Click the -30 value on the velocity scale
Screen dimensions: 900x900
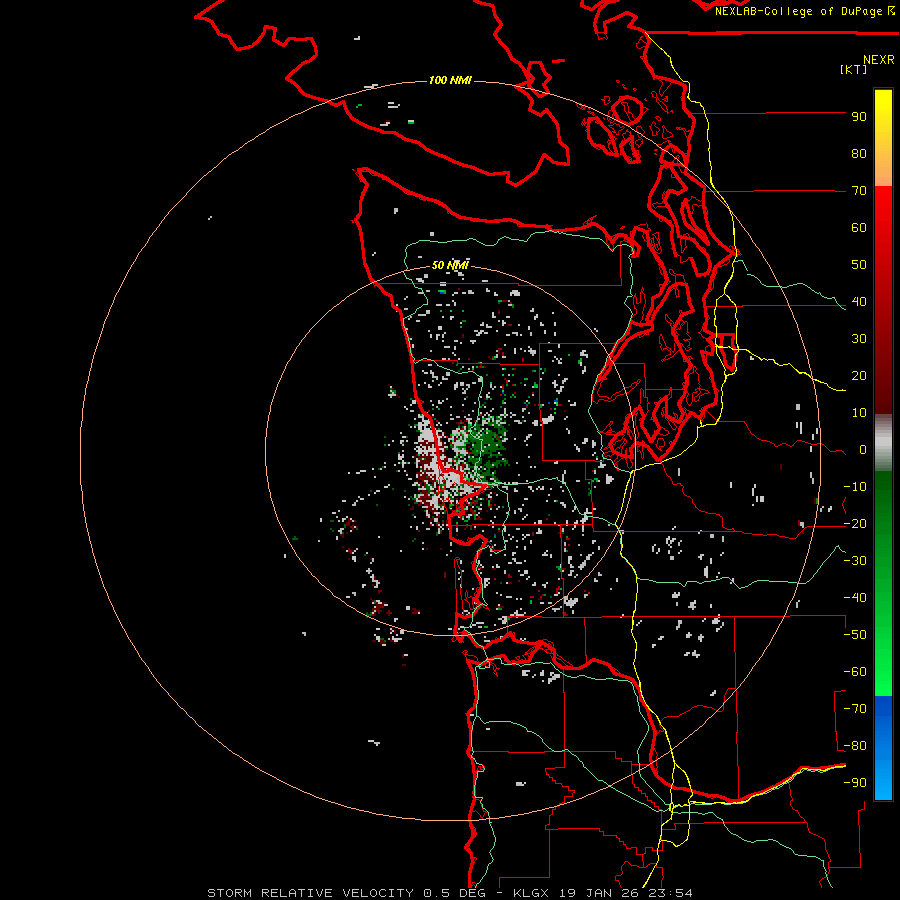click(x=855, y=561)
